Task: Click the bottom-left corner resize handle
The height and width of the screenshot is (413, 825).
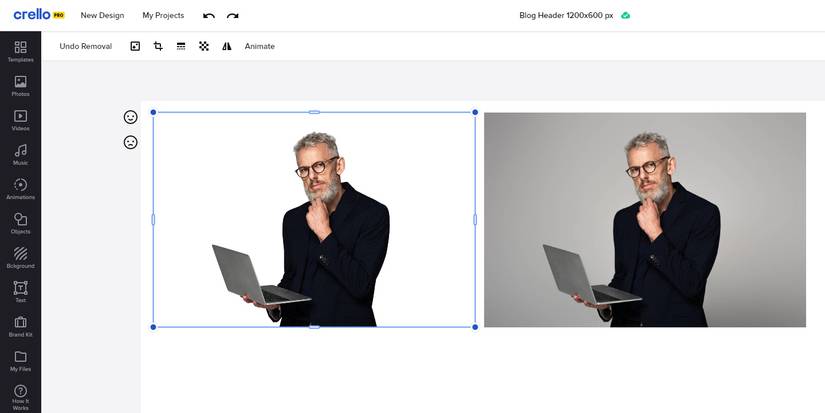Action: pyautogui.click(x=154, y=327)
